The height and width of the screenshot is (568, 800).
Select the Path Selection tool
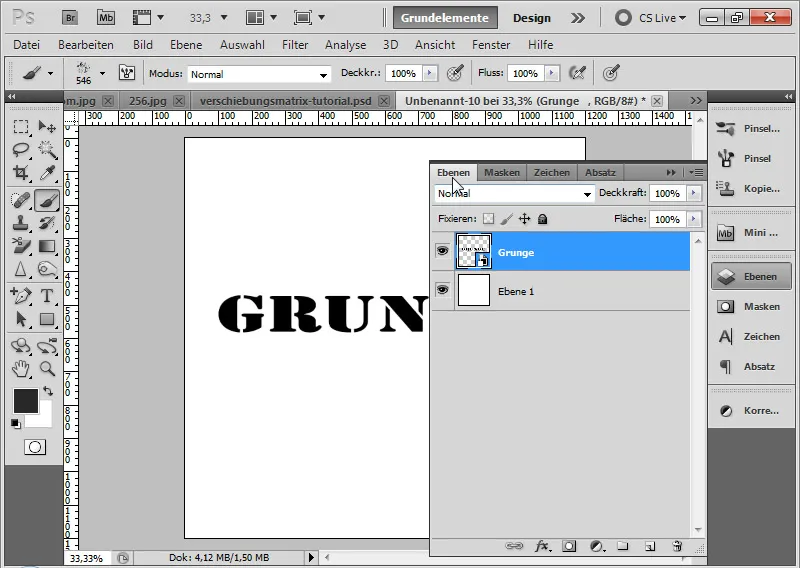coord(21,319)
